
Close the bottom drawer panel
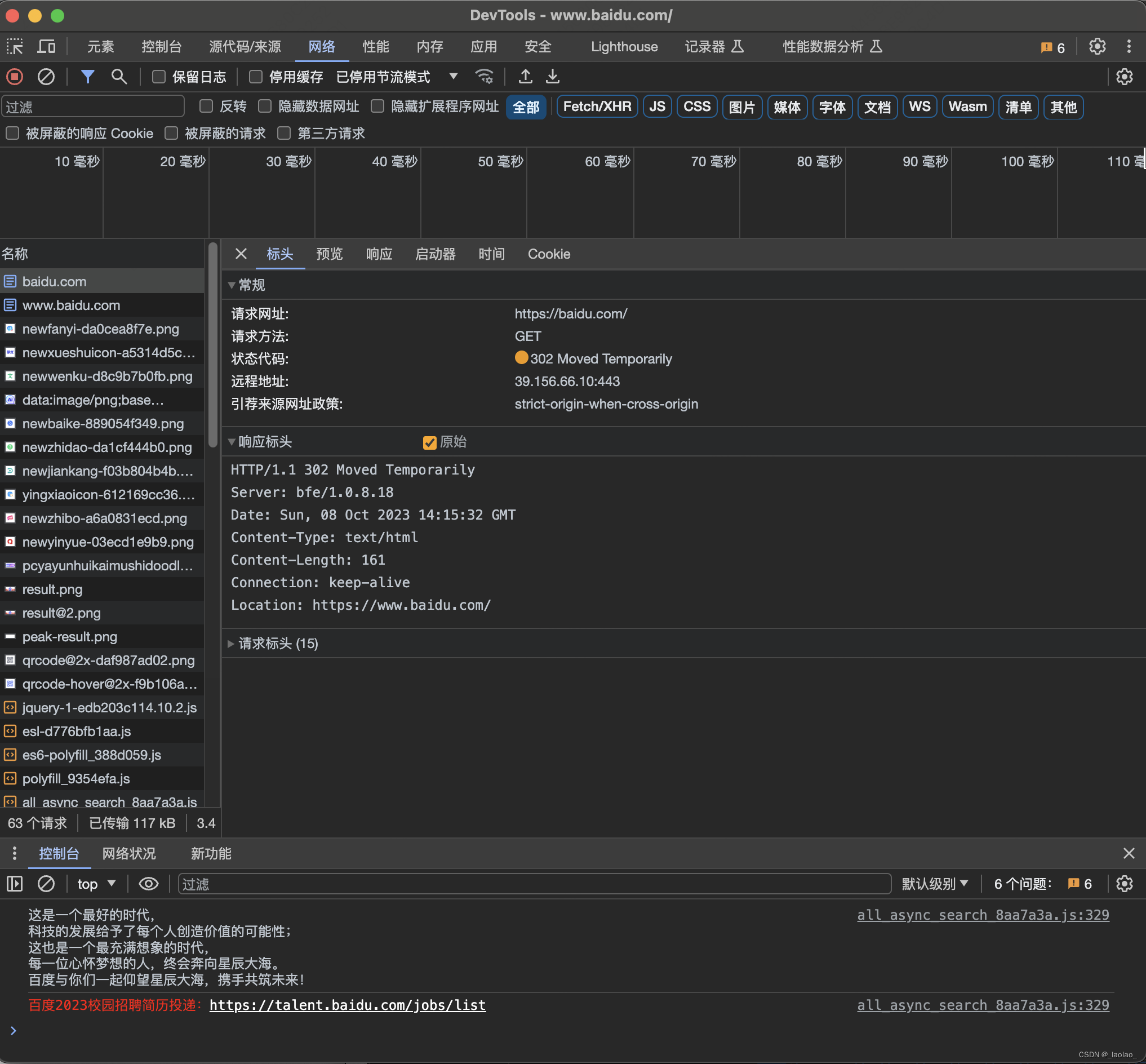tap(1129, 853)
